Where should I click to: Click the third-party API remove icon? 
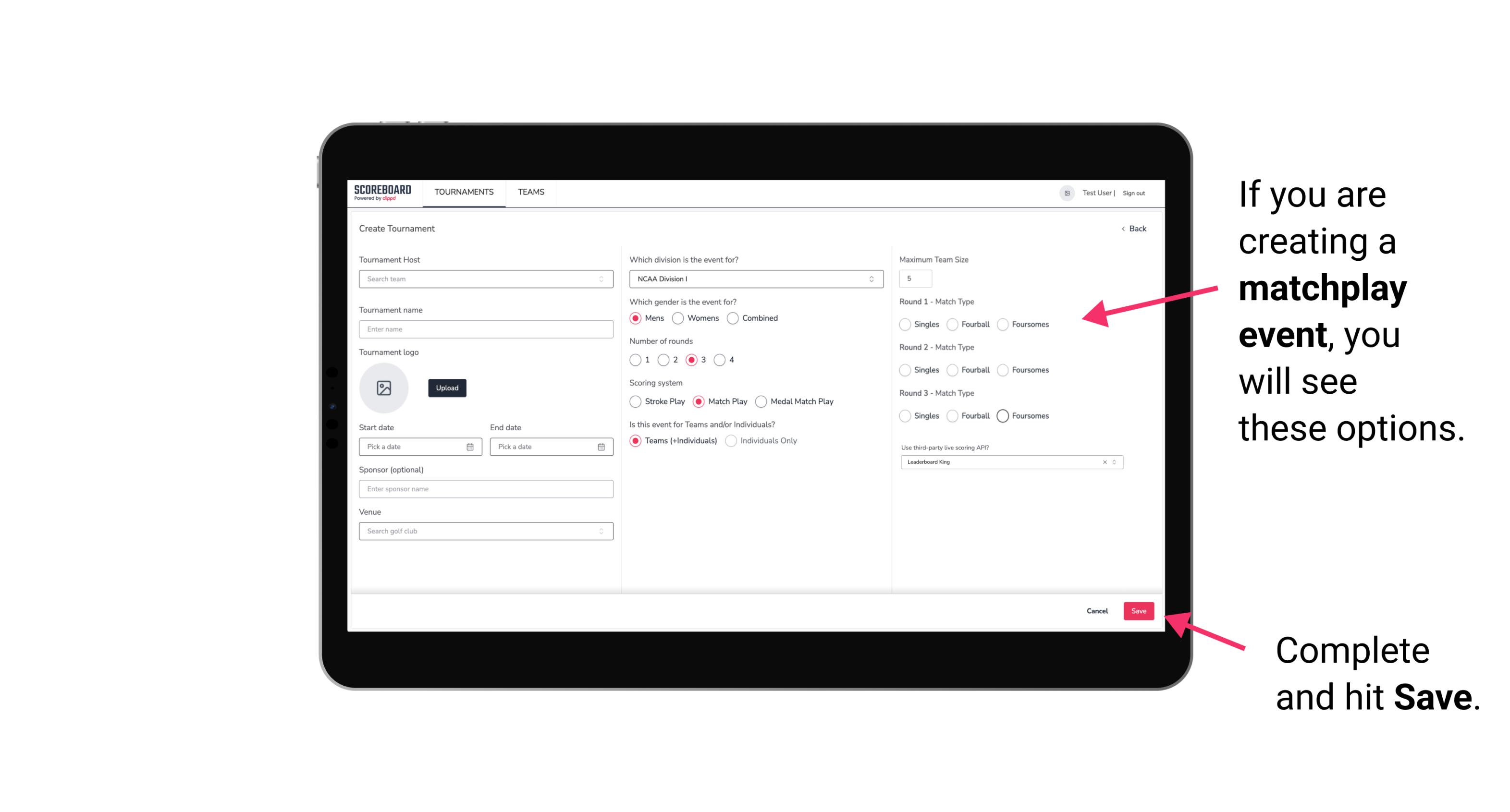point(1103,462)
